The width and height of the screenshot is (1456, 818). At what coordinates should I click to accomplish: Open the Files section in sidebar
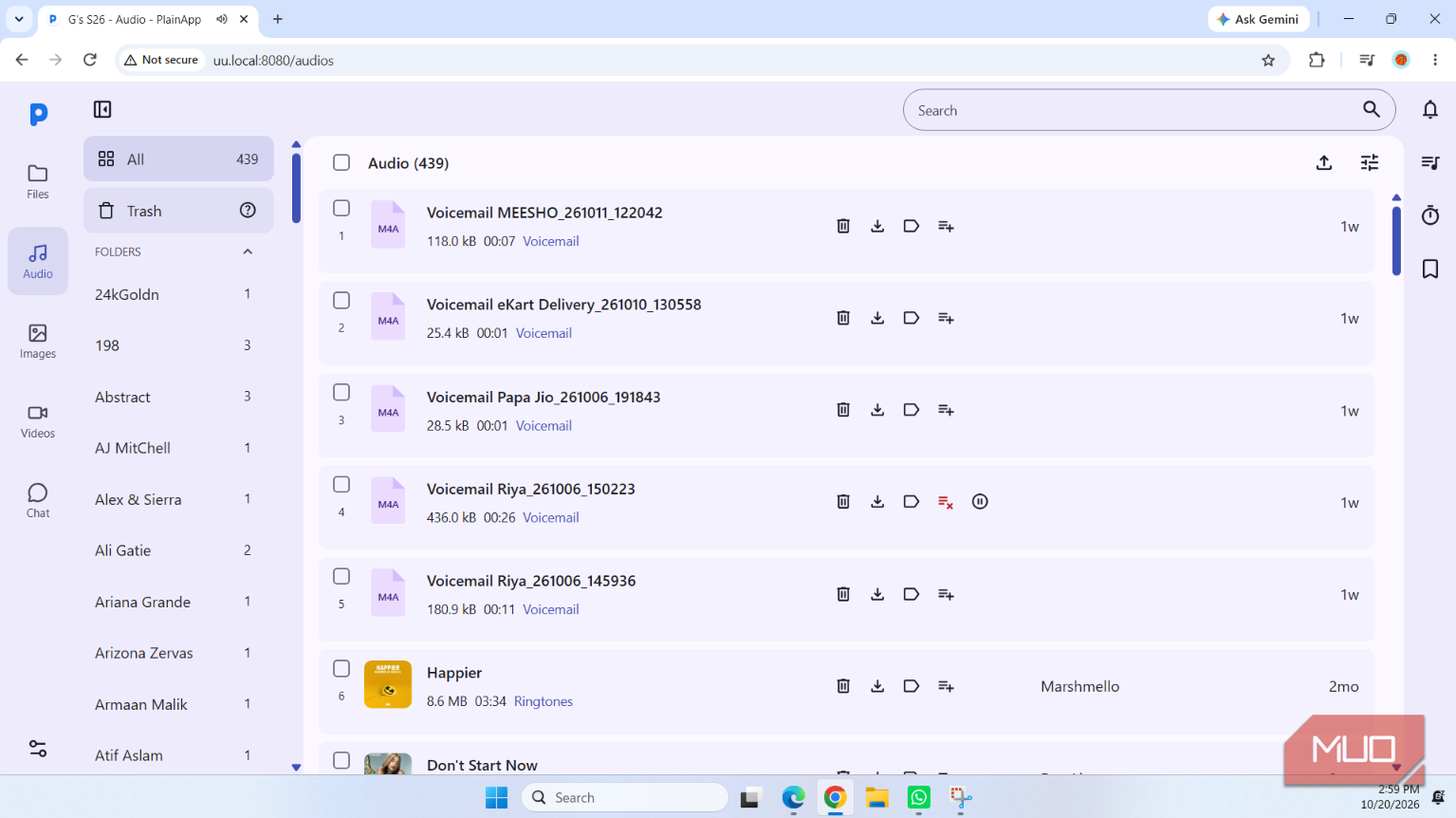(x=38, y=181)
